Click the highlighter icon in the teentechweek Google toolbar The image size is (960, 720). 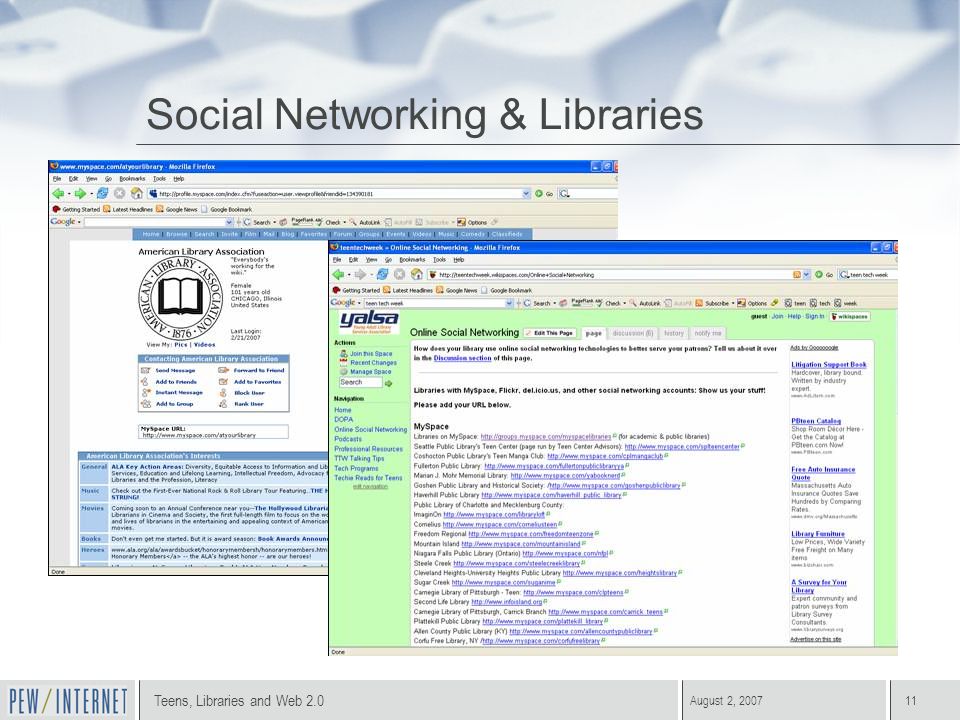(x=775, y=303)
